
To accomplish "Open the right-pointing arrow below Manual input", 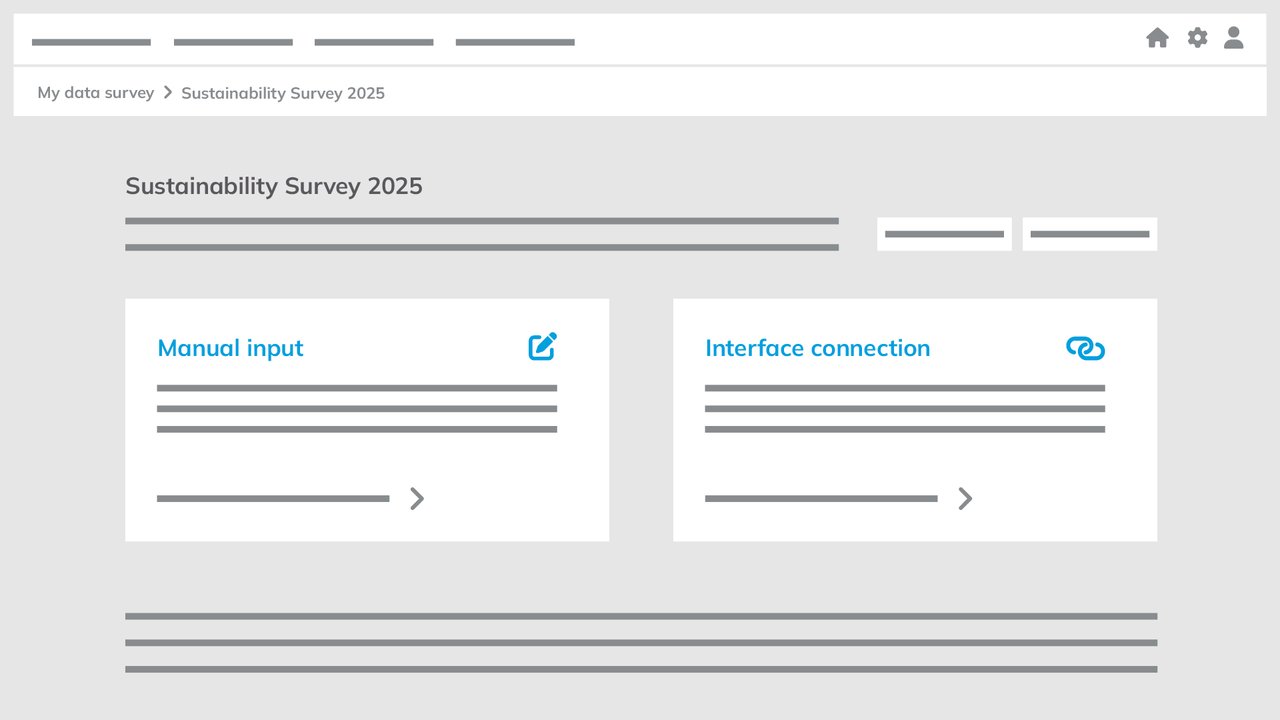I will [x=417, y=498].
